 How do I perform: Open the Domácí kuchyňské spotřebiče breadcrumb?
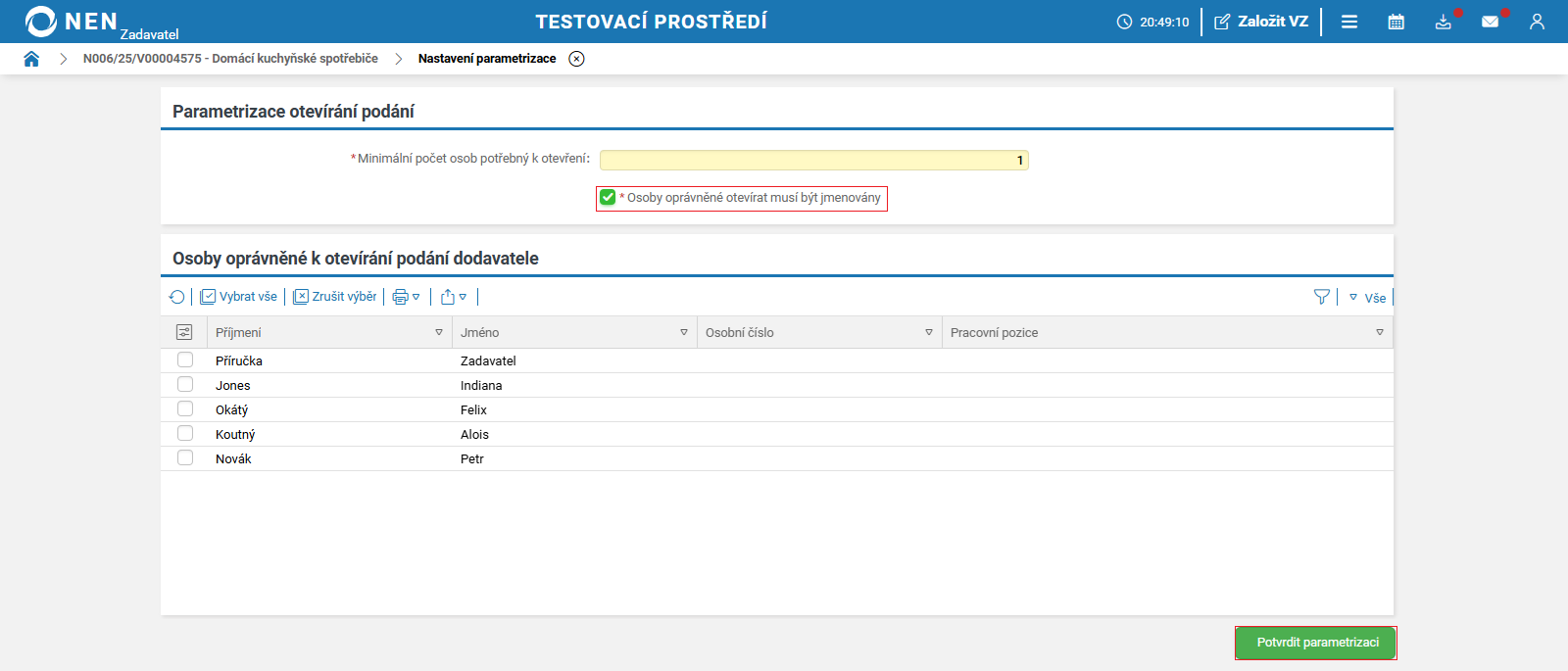230,59
